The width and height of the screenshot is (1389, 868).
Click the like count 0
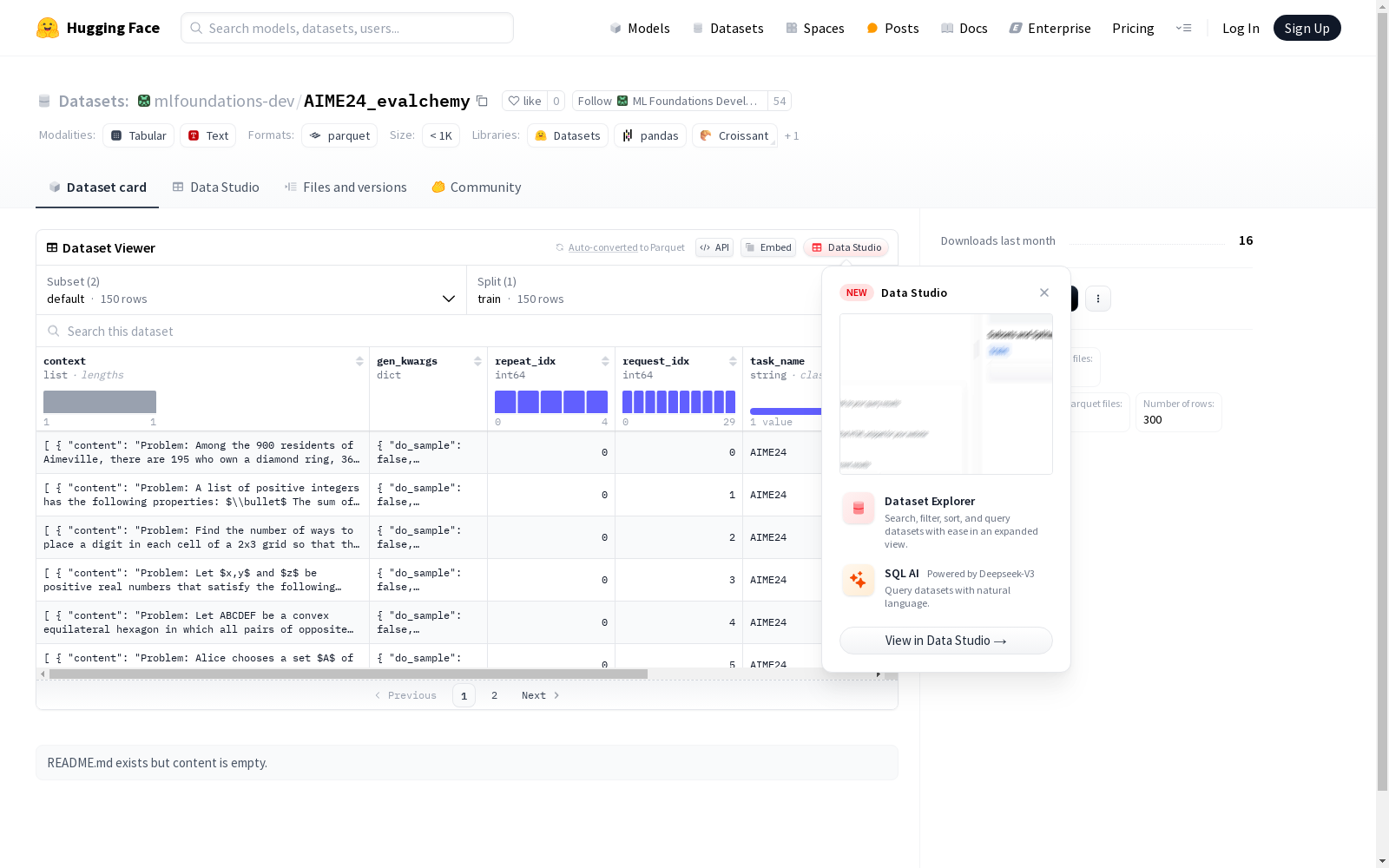click(556, 101)
